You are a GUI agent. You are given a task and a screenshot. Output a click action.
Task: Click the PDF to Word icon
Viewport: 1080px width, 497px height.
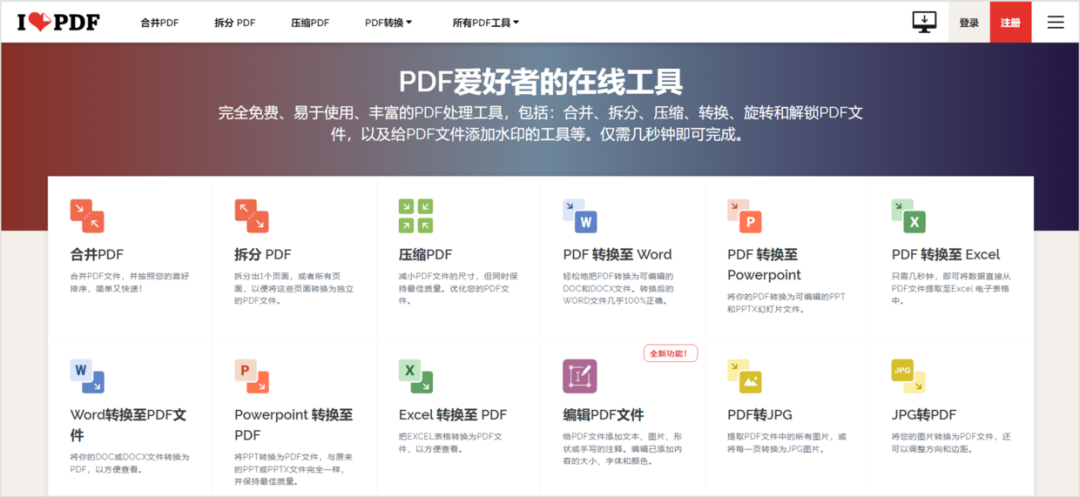(580, 215)
